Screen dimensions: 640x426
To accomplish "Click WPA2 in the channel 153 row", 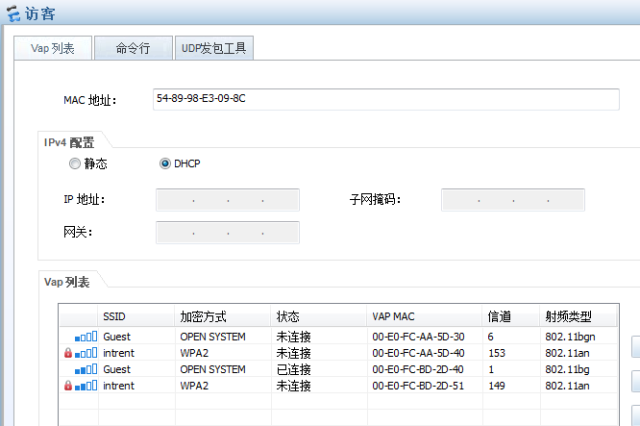I will [194, 353].
